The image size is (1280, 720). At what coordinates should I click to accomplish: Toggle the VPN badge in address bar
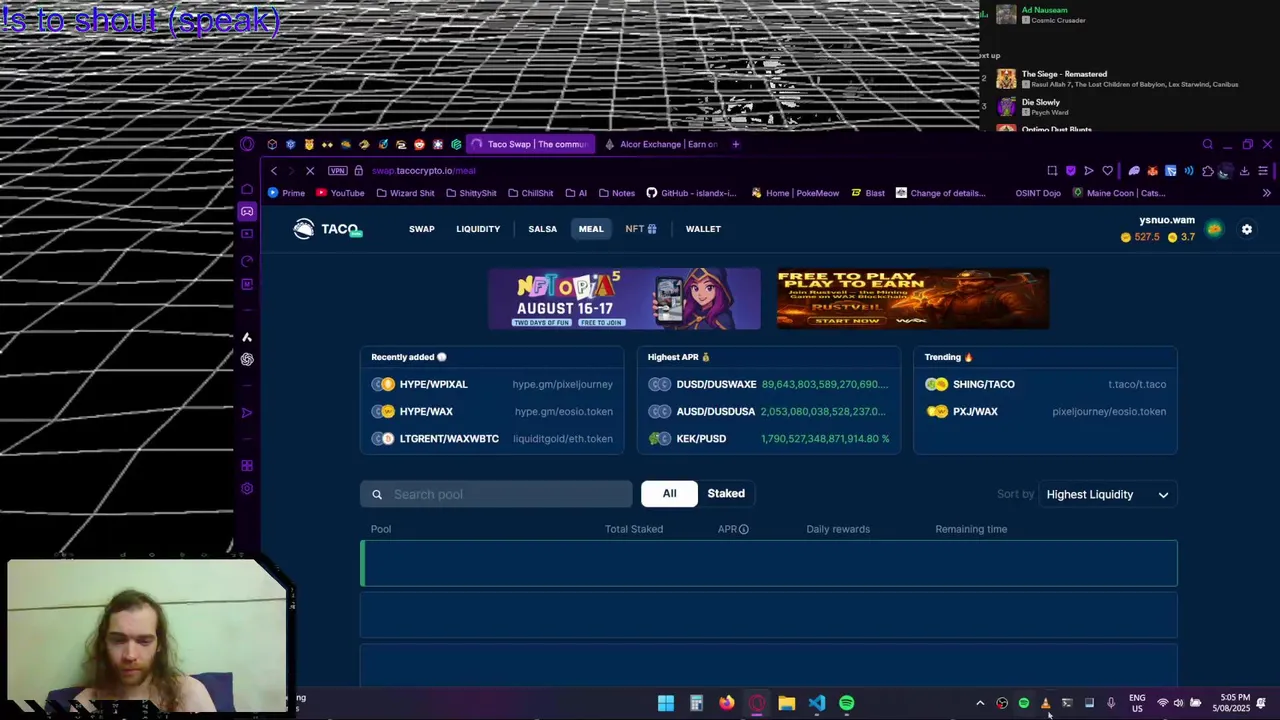pyautogui.click(x=337, y=171)
